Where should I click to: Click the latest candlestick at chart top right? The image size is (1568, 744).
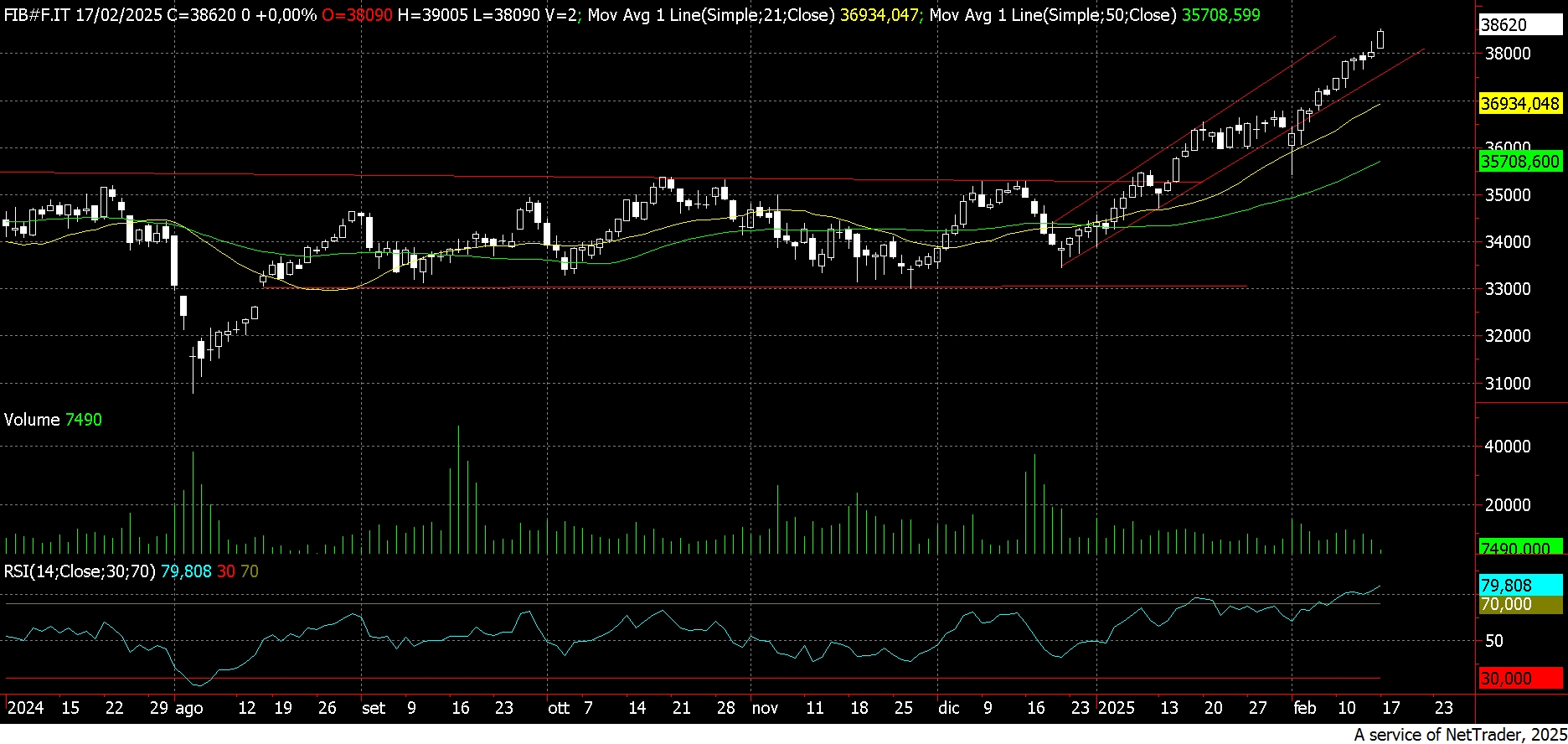click(1380, 39)
